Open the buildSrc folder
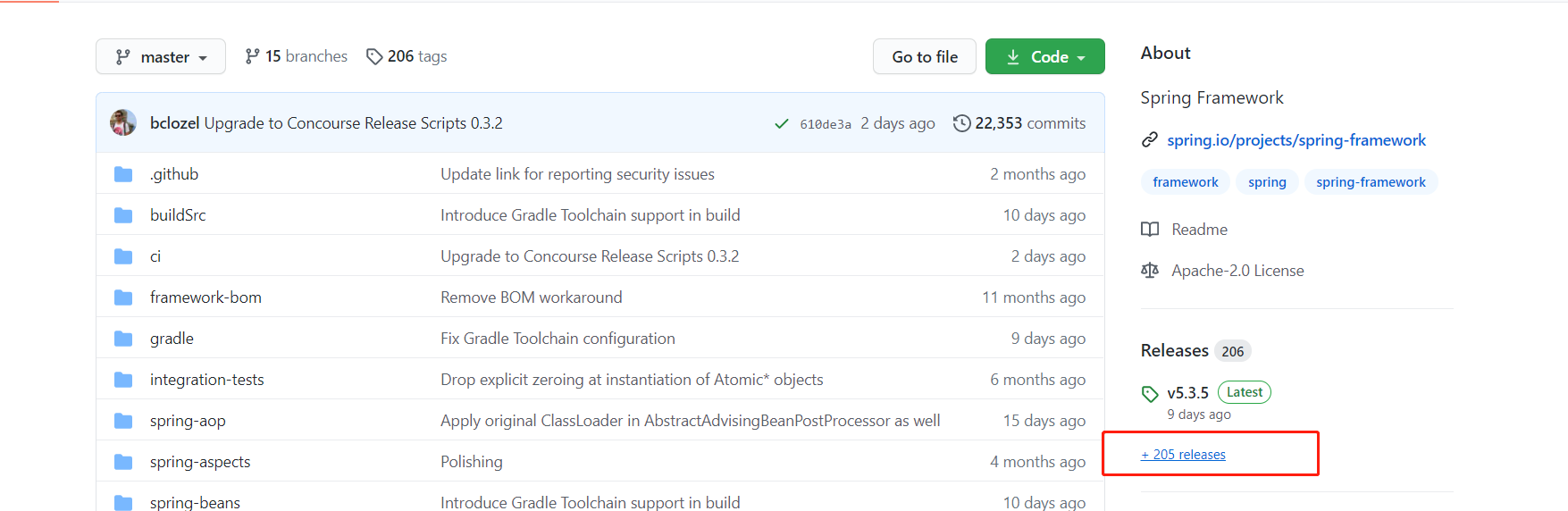 [x=178, y=215]
